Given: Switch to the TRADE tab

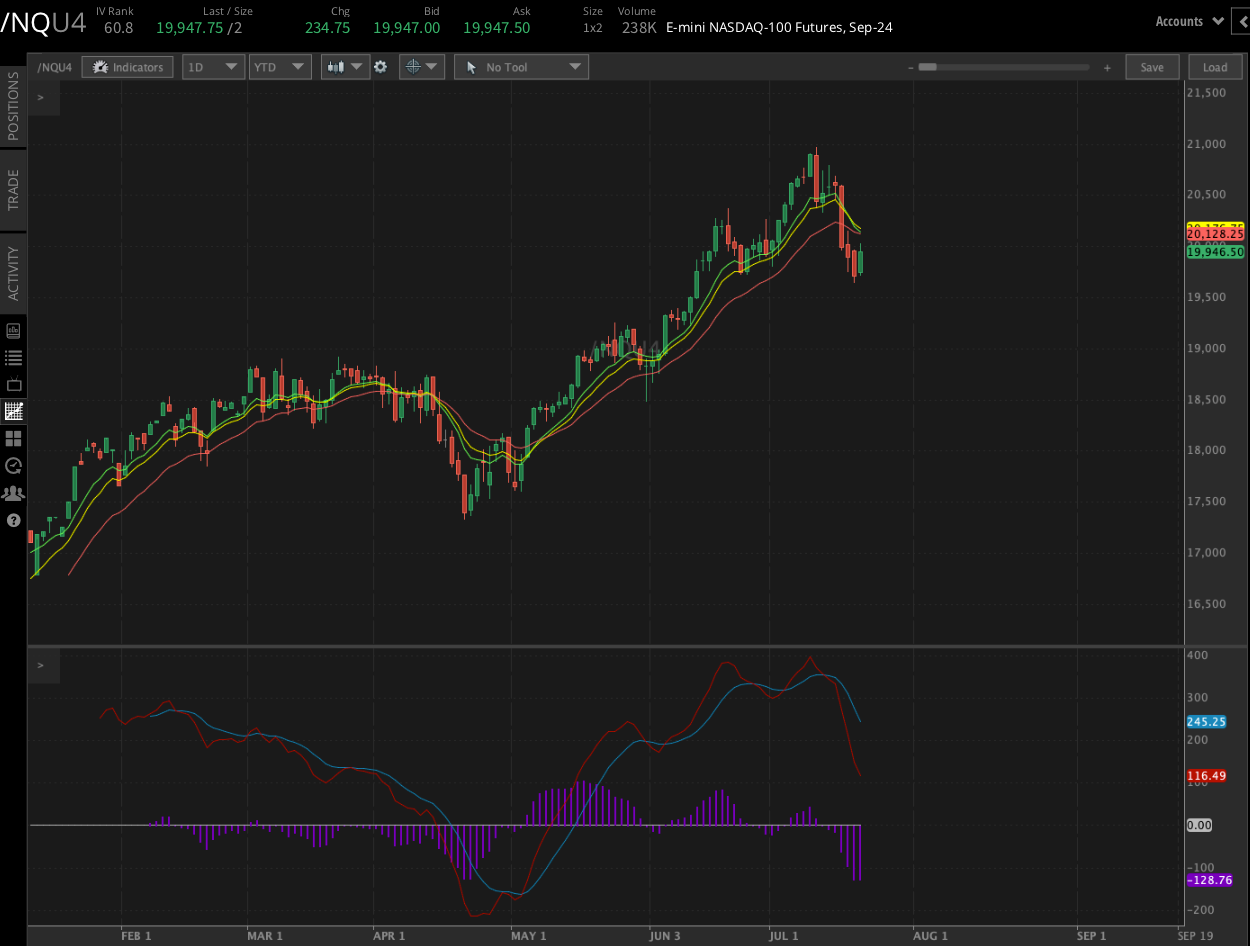Looking at the screenshot, I should pos(14,190).
